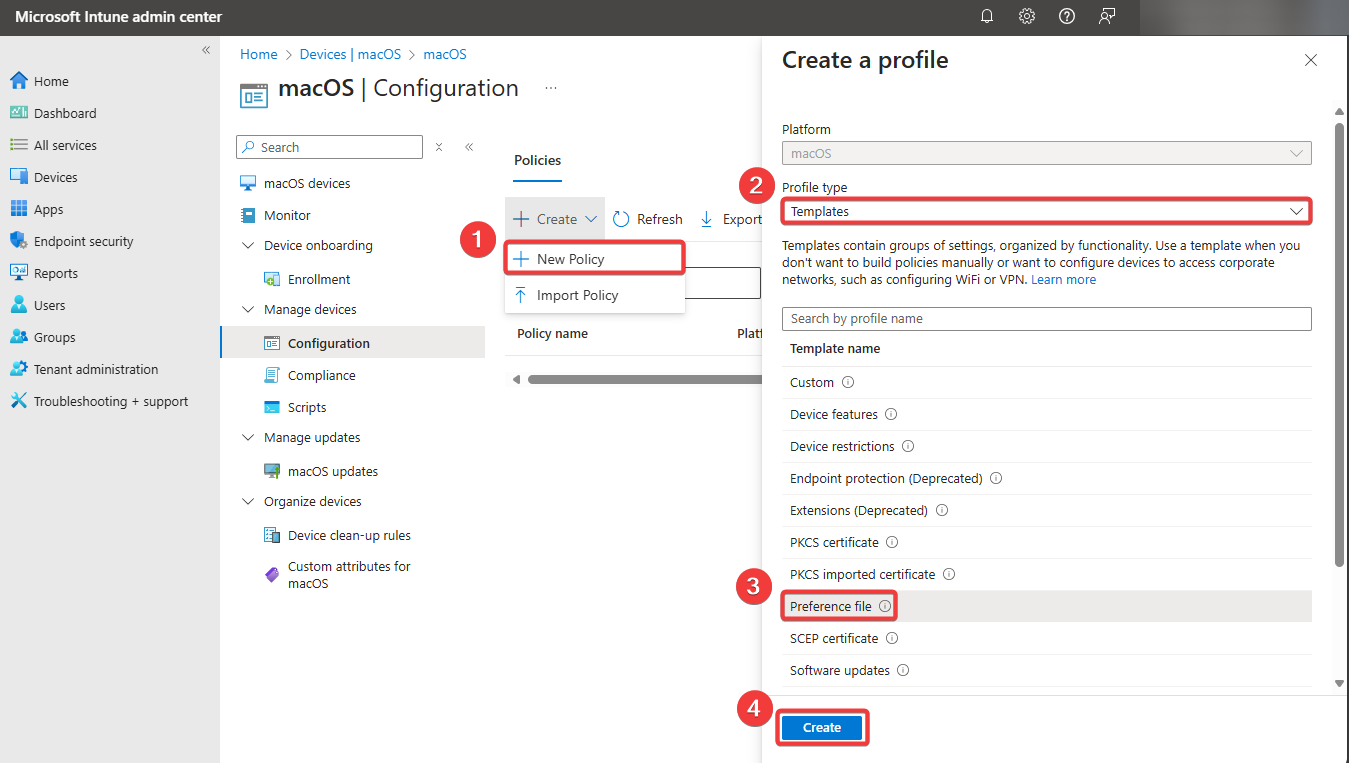The height and width of the screenshot is (763, 1349).
Task: Click the Refresh icon in toolbar
Action: [x=621, y=219]
